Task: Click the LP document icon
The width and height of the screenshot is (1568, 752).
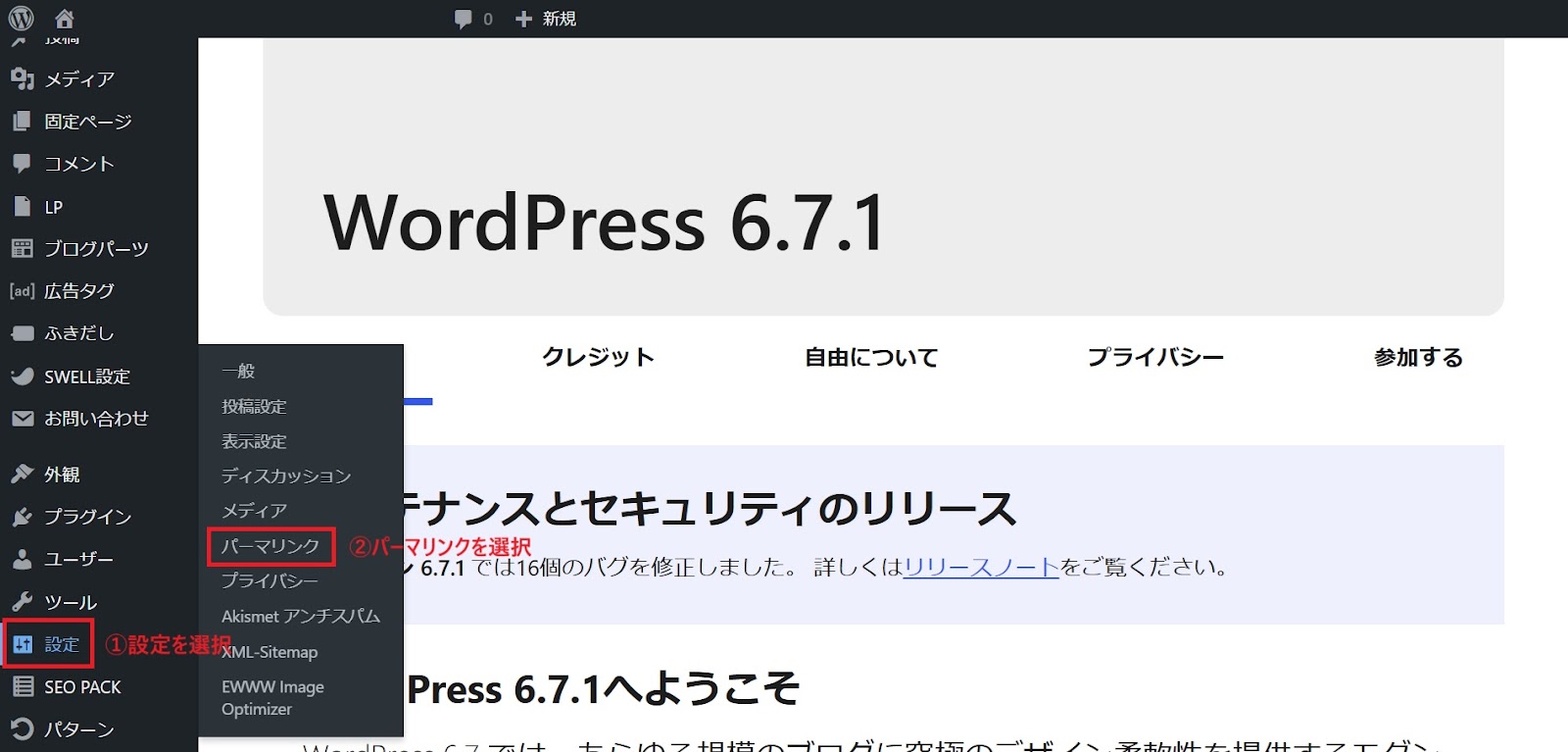Action: point(22,206)
